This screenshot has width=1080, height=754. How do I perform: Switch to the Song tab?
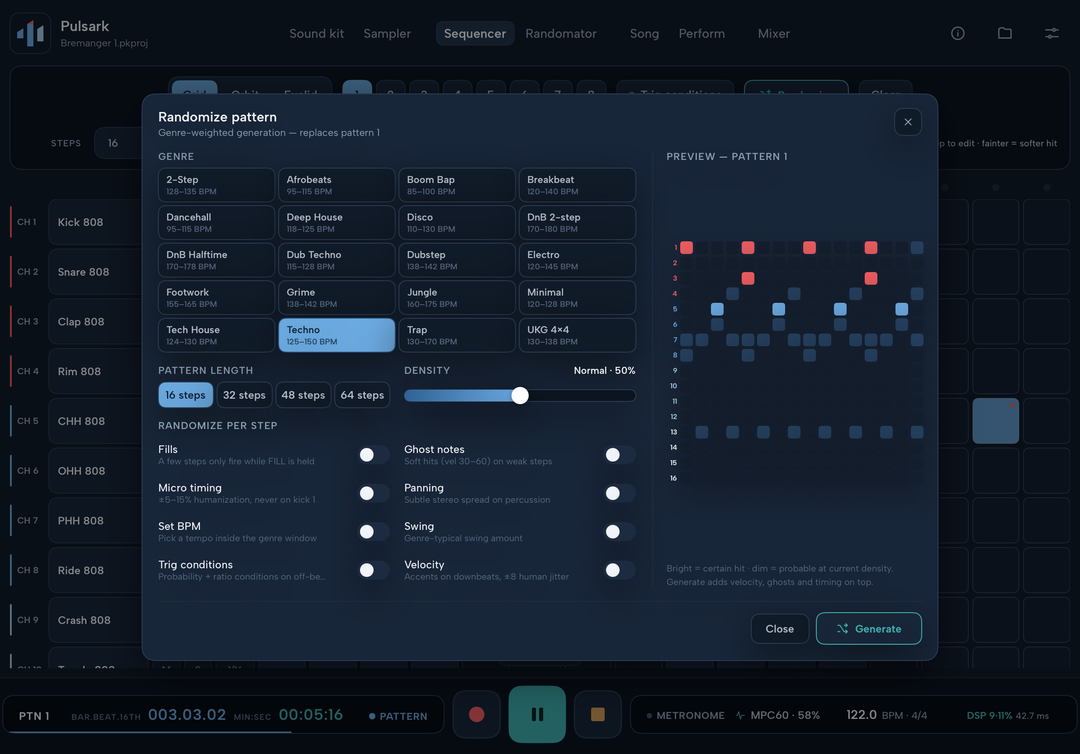pos(644,34)
